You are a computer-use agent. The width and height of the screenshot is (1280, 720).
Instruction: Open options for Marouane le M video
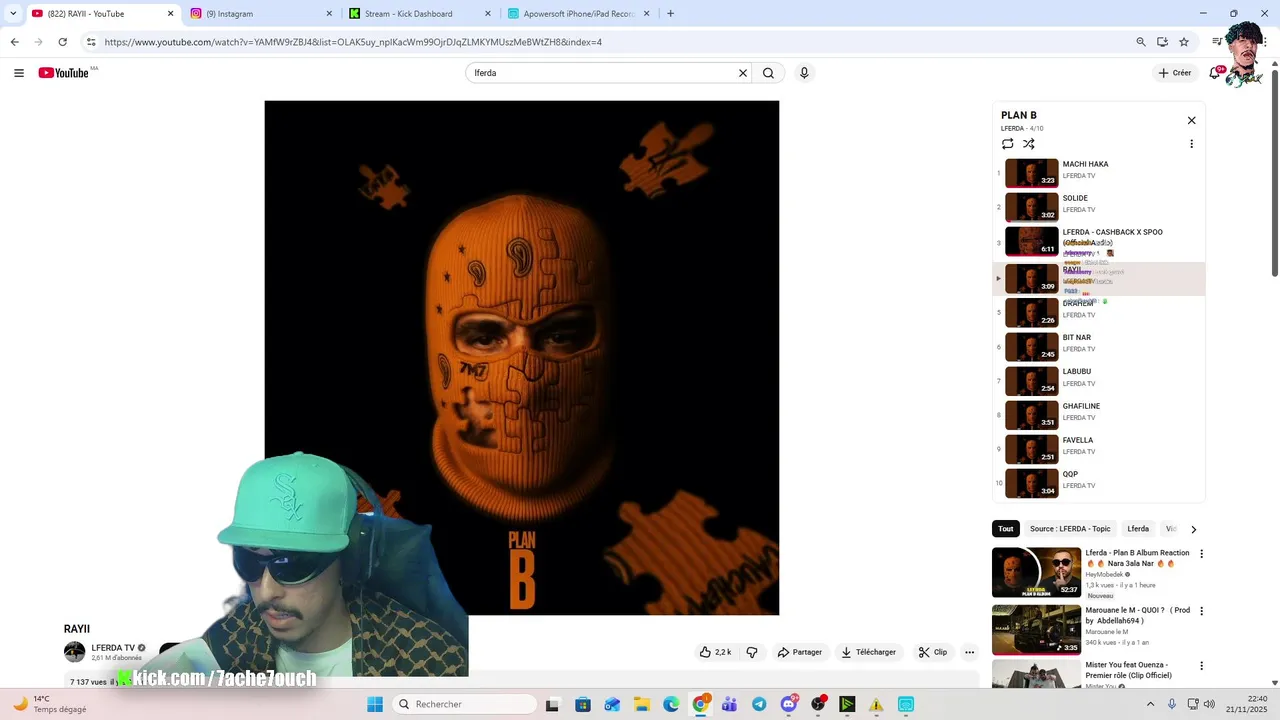tap(1202, 611)
